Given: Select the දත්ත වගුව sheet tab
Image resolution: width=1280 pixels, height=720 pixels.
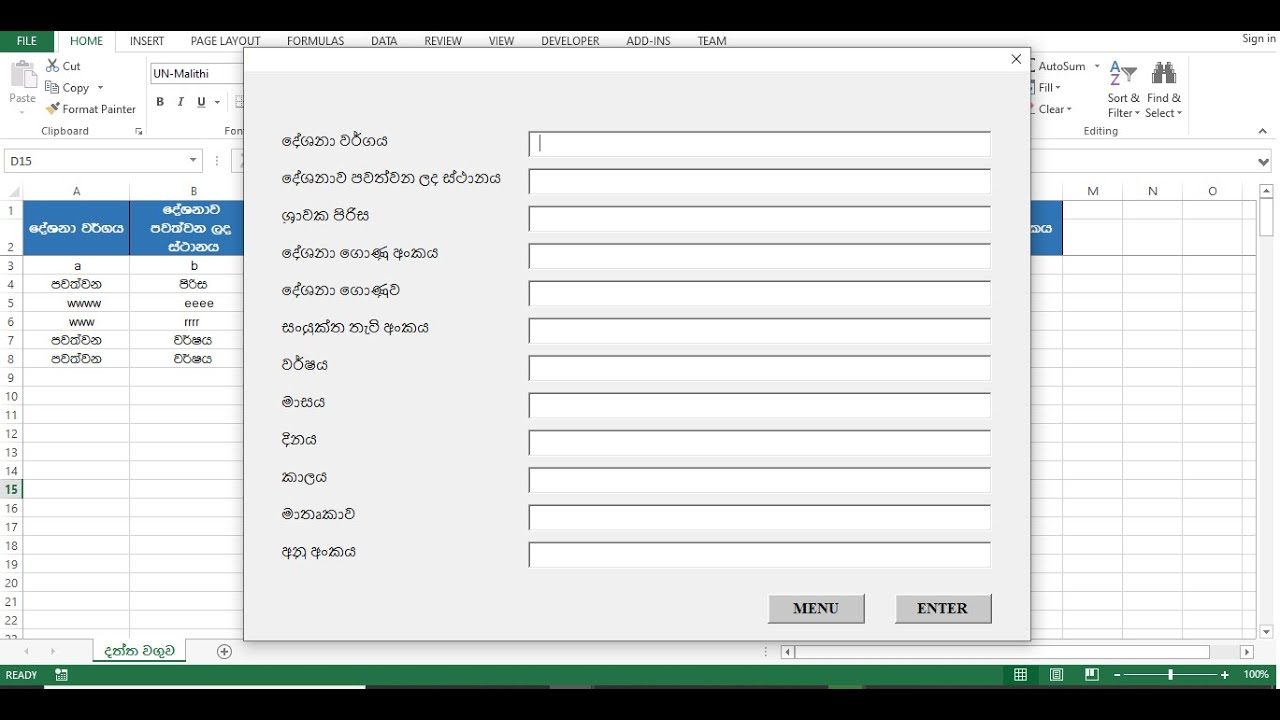Looking at the screenshot, I should tap(139, 651).
